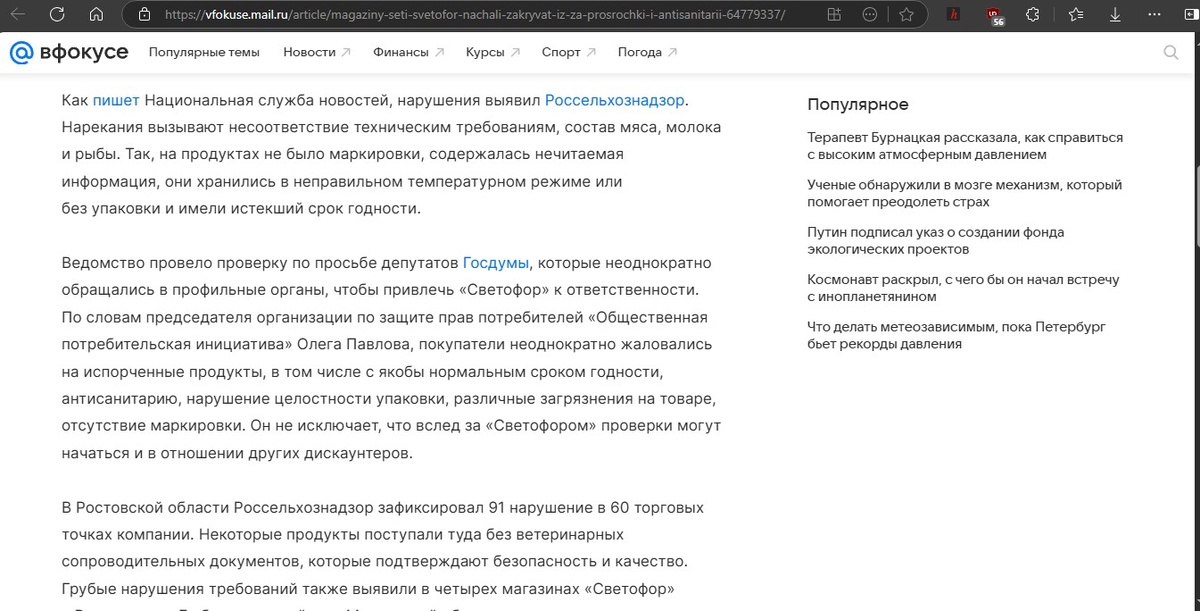The height and width of the screenshot is (611, 1200).
Task: Open the browser menu via the ellipsis
Action: coord(1152,14)
